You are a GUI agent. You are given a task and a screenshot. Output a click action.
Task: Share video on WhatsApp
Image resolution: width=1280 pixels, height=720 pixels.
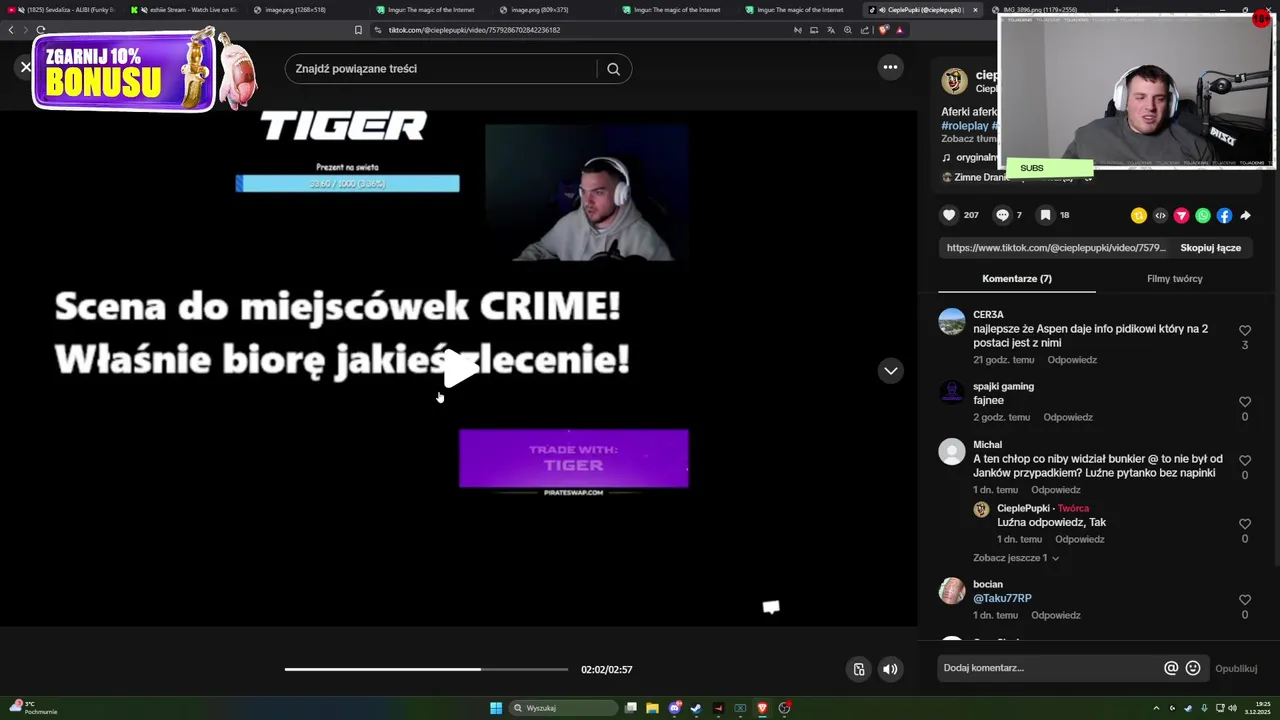pyautogui.click(x=1203, y=215)
